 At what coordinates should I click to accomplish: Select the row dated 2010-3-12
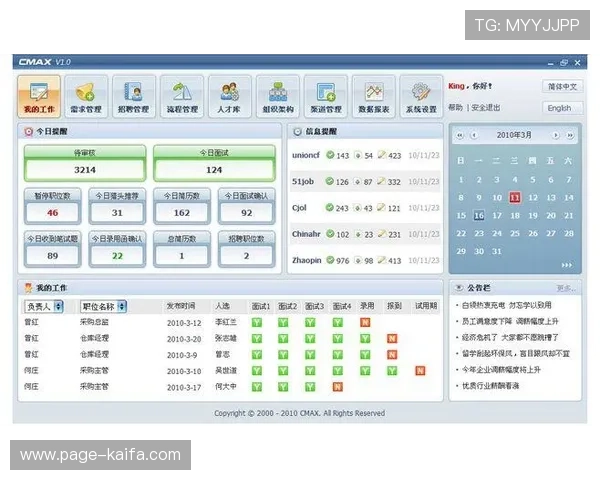(x=231, y=323)
